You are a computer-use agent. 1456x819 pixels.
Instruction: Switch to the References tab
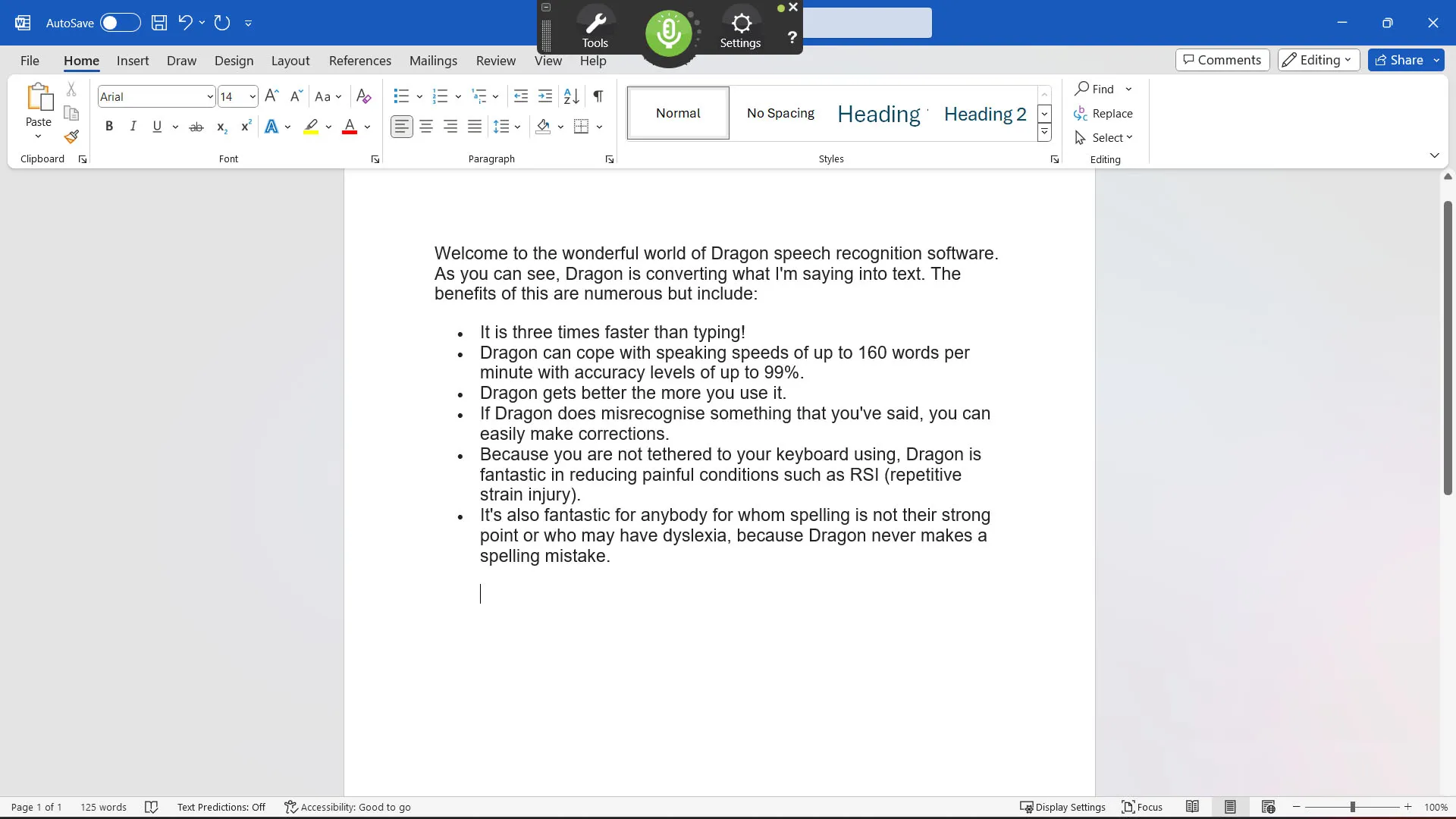[x=360, y=61]
